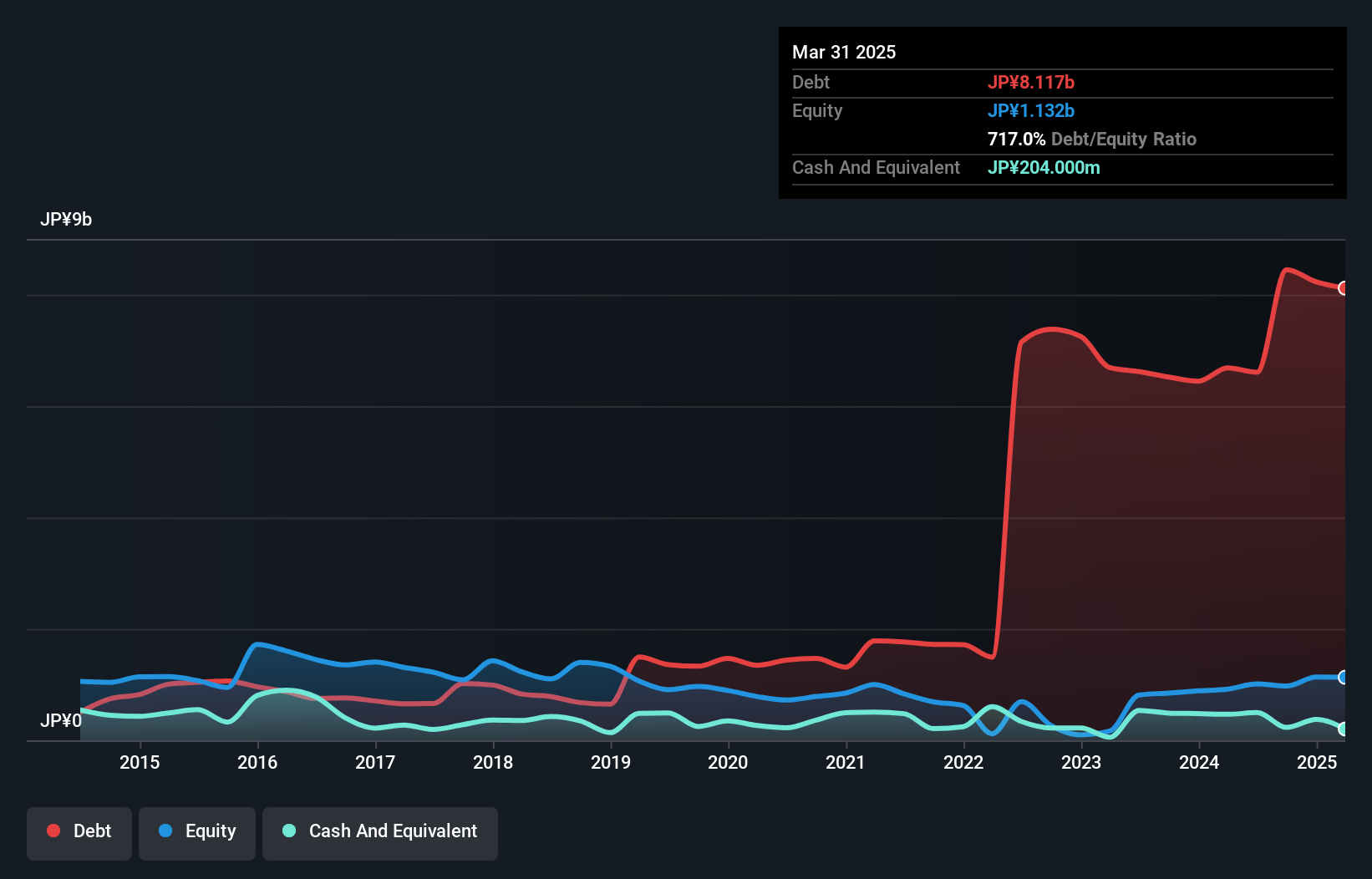Click the 2017 x-axis label
Image resolution: width=1372 pixels, height=879 pixels.
[x=375, y=762]
